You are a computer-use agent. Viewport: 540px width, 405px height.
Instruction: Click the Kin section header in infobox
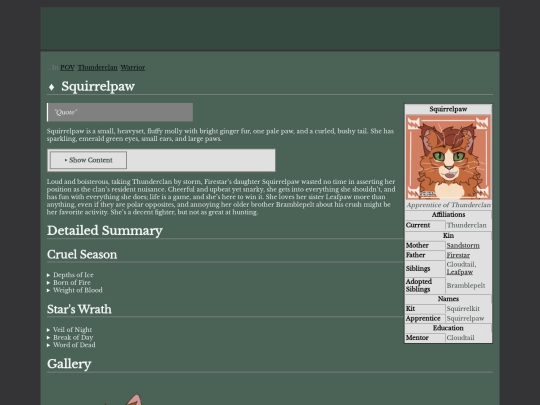pos(448,236)
